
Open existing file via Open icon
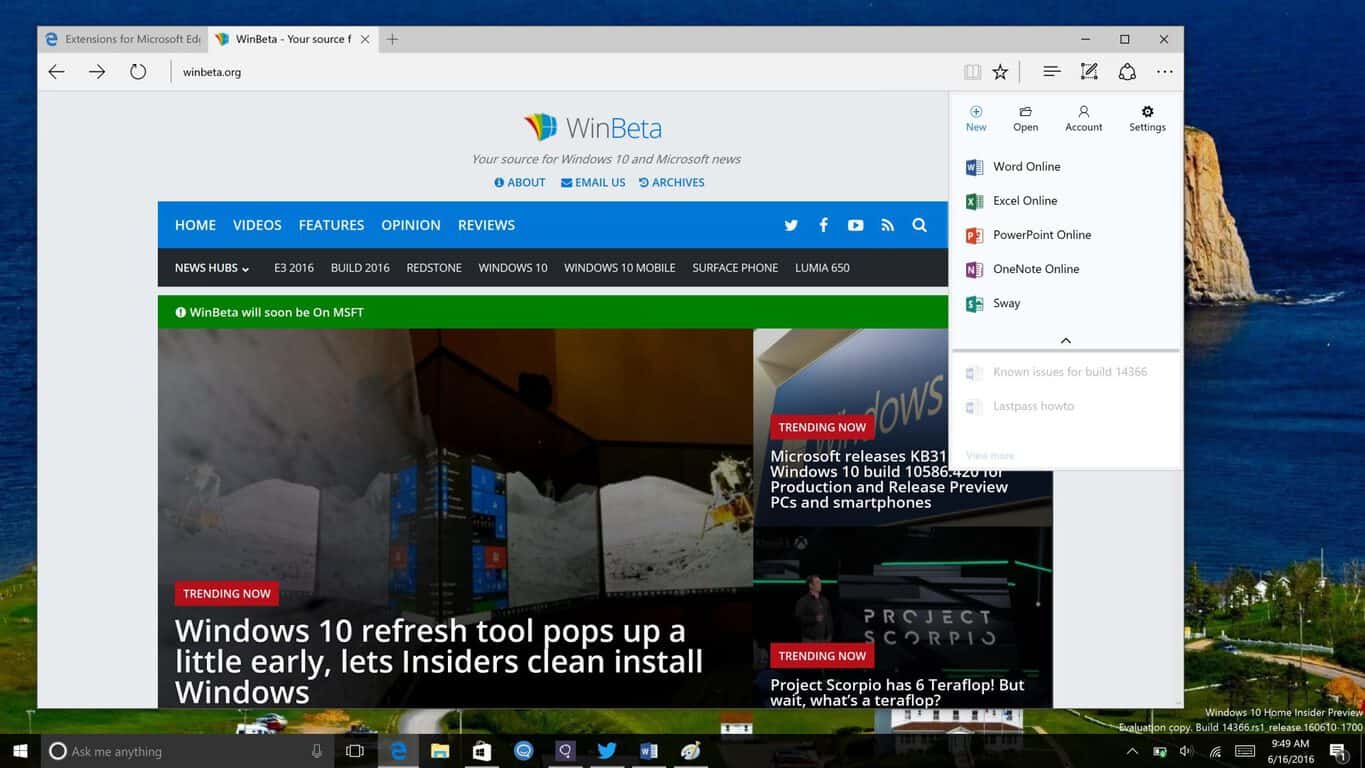pos(1025,119)
